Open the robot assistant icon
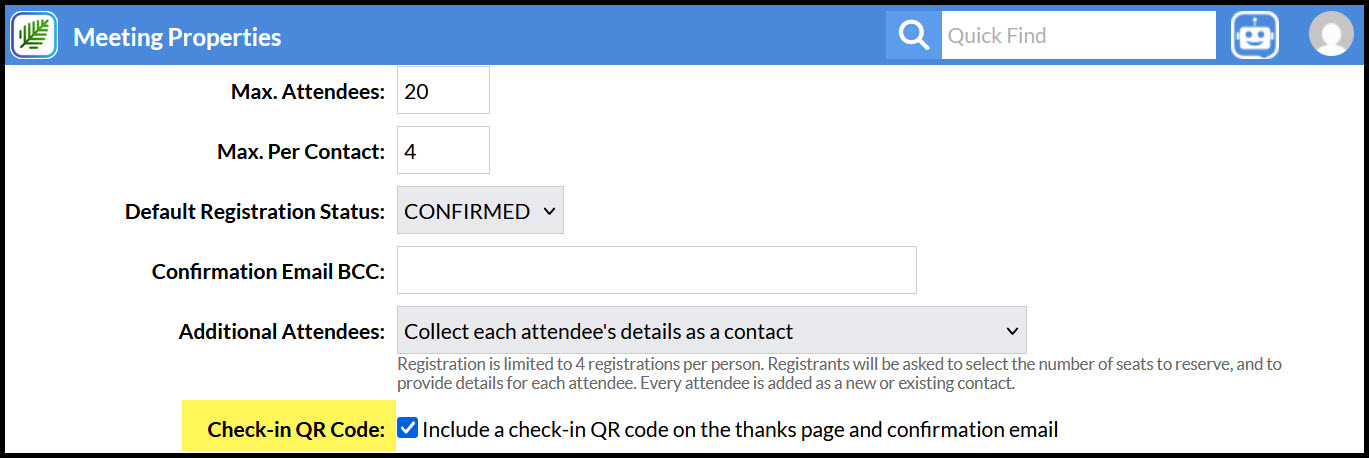1369x458 pixels. point(1255,36)
